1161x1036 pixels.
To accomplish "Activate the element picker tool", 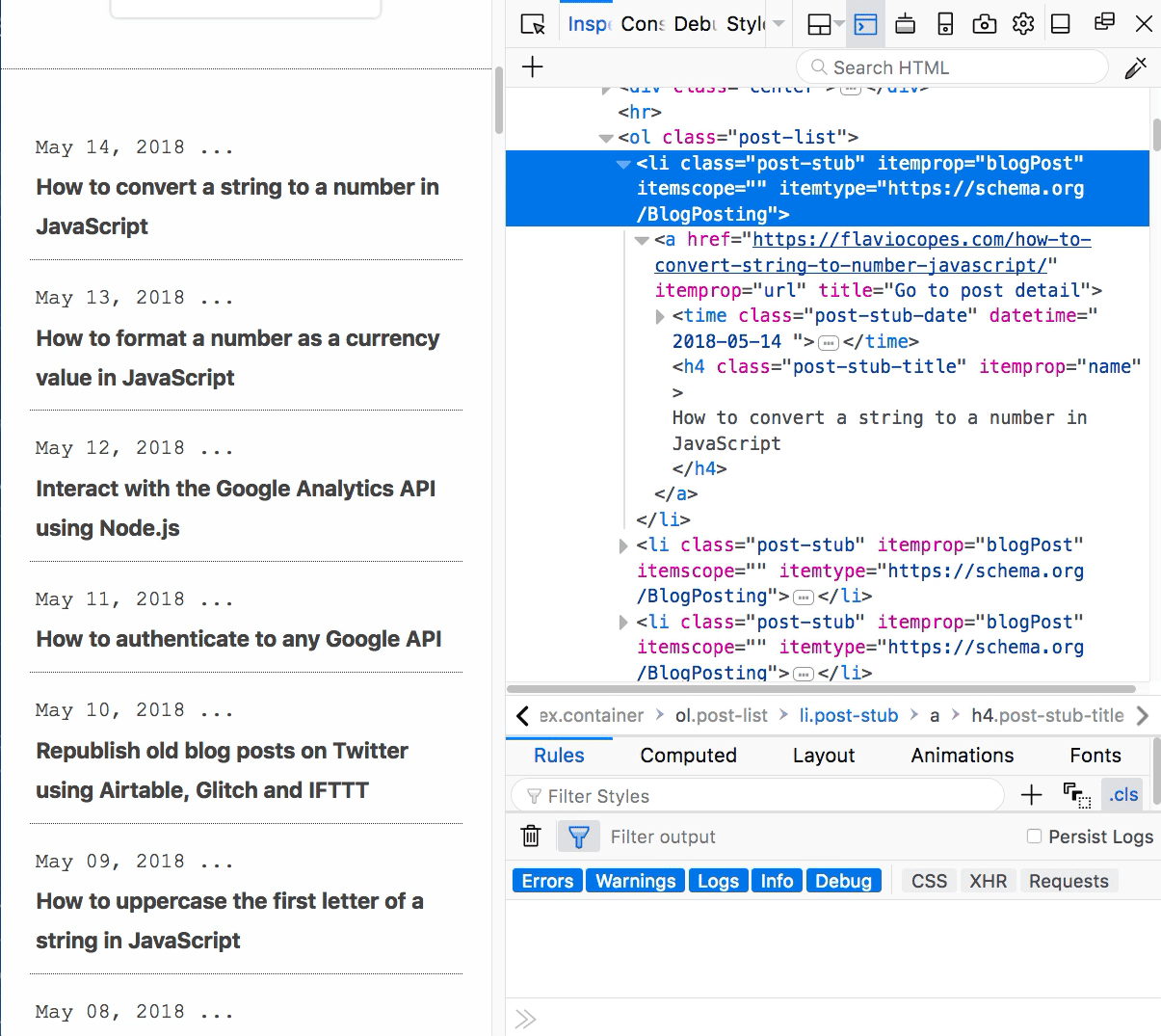I will [x=532, y=24].
